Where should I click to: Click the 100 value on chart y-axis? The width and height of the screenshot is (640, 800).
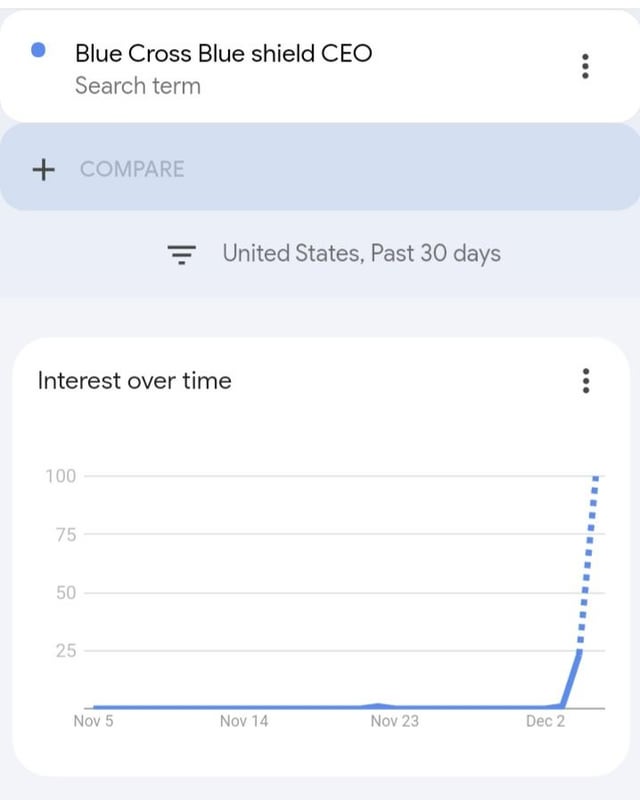click(61, 476)
